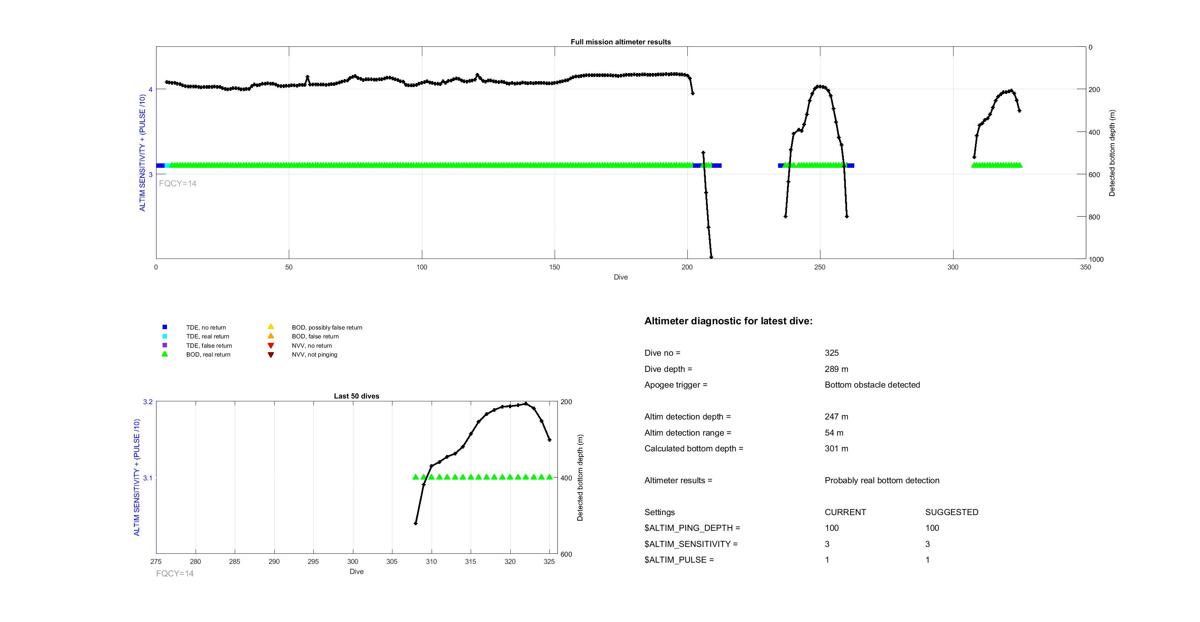This screenshot has width=1200, height=622.
Task: Select the suggested $ALTIM_SENSITIVITY value 3
Action: [x=928, y=544]
